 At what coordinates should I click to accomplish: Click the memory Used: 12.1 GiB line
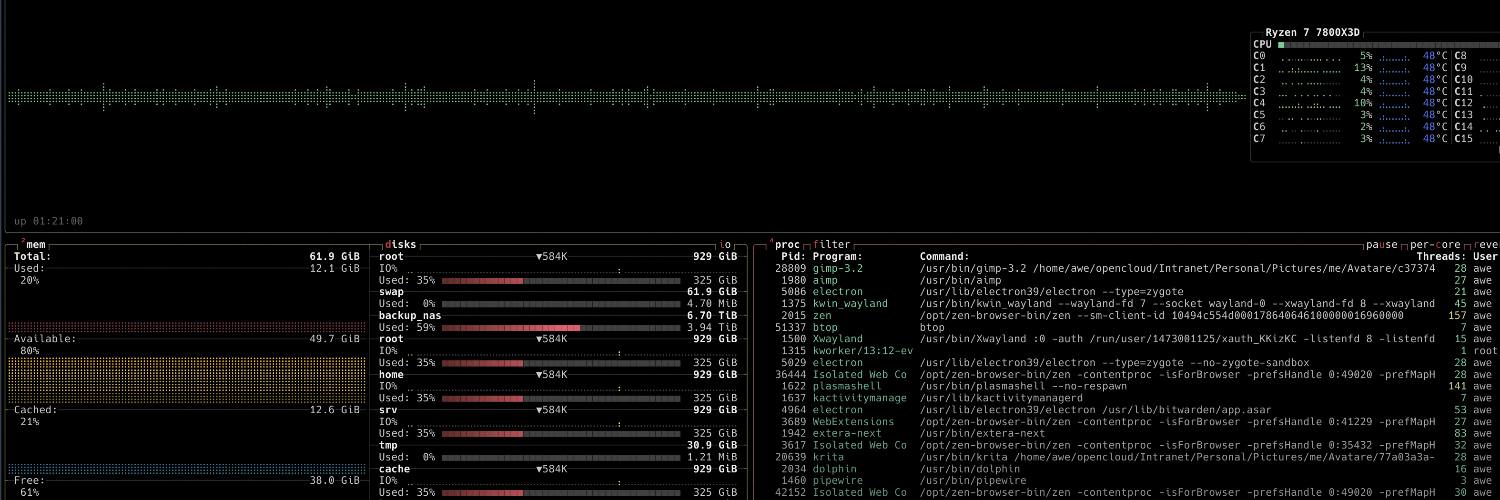[186, 268]
